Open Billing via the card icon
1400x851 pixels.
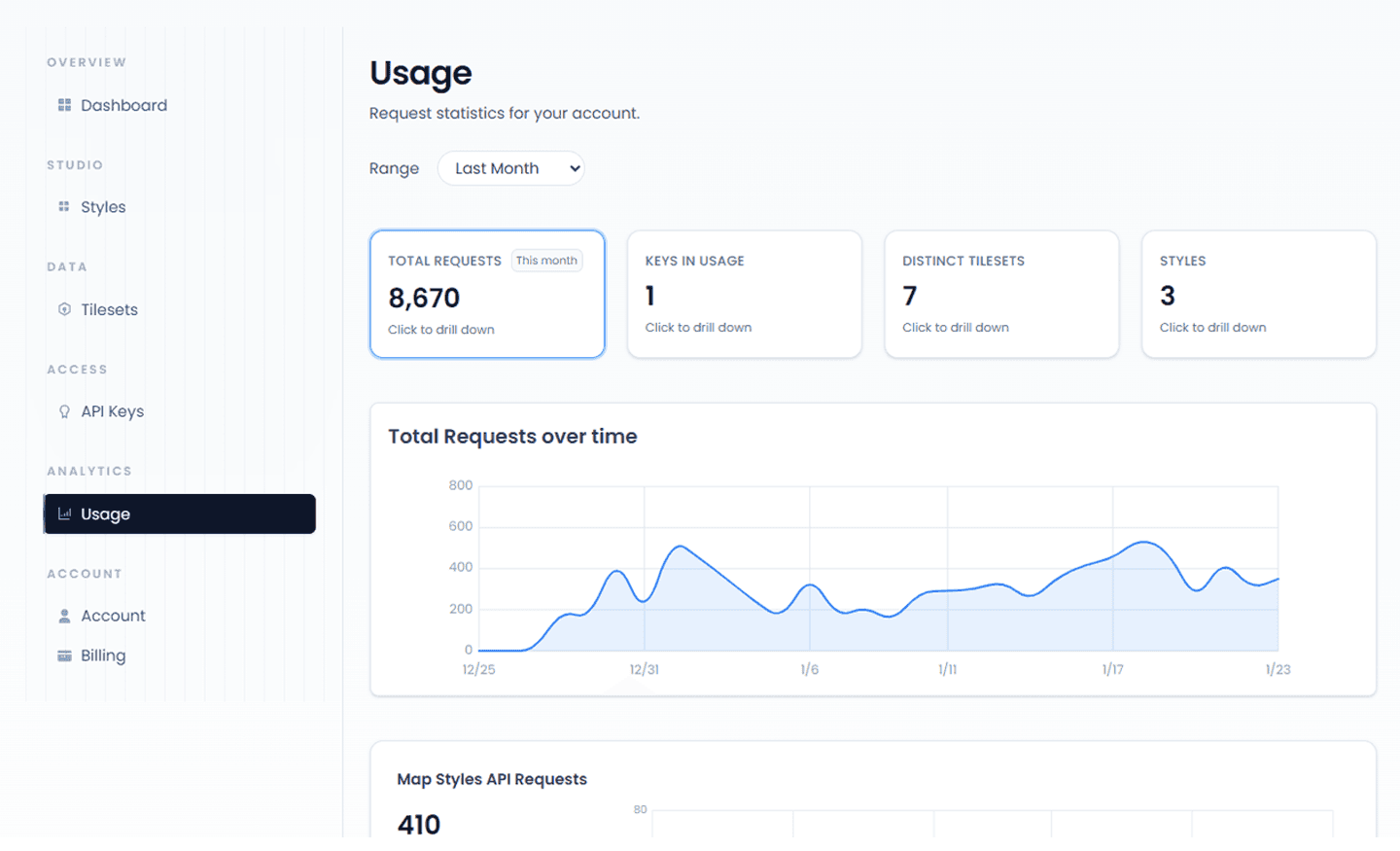pyautogui.click(x=64, y=655)
